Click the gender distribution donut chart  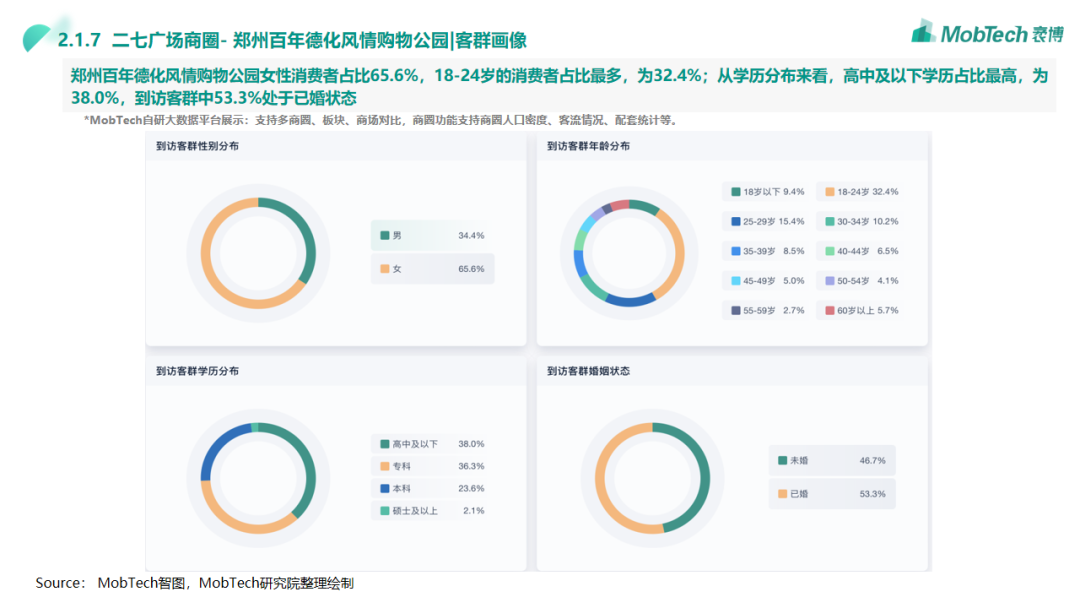(x=258, y=253)
